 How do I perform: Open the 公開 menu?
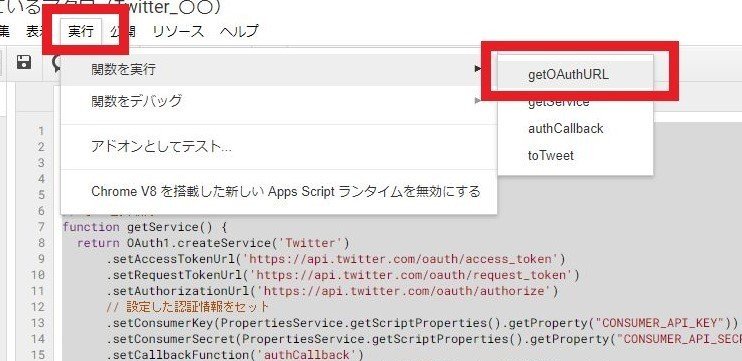[123, 31]
